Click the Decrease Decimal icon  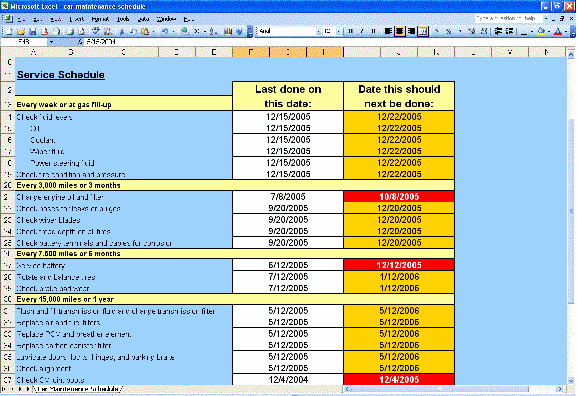(x=484, y=31)
